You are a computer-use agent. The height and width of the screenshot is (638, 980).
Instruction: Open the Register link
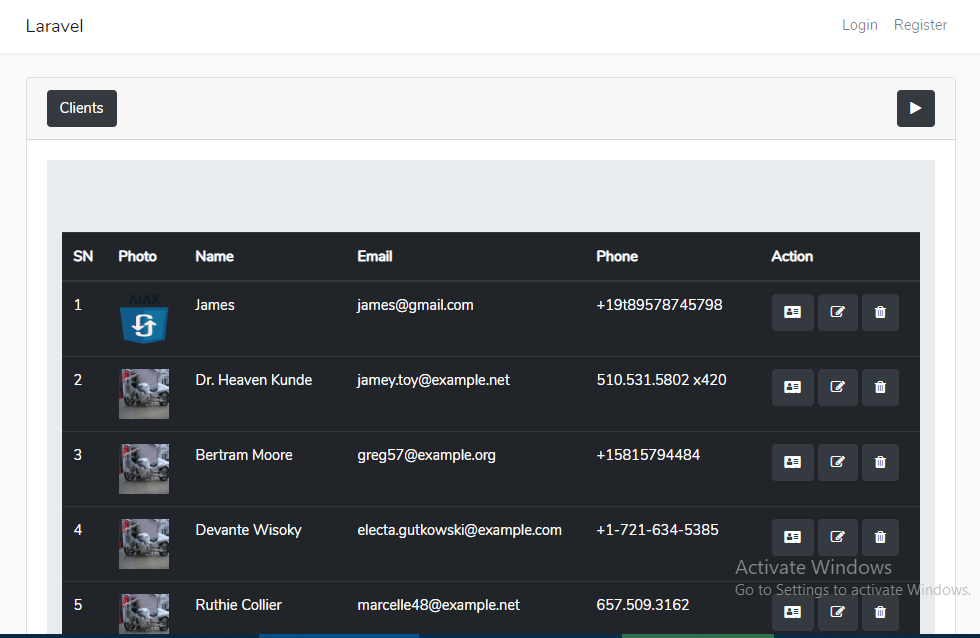pos(920,25)
